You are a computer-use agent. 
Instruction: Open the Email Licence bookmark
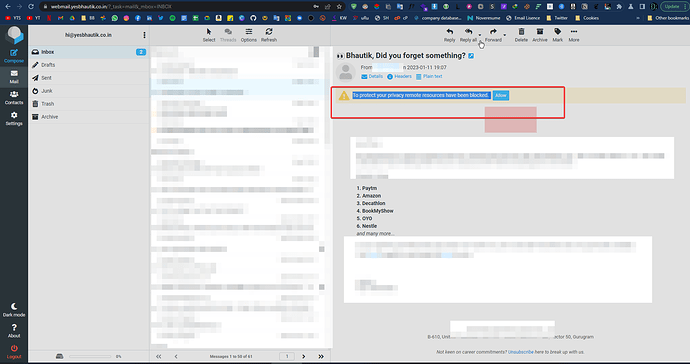pyautogui.click(x=523, y=18)
